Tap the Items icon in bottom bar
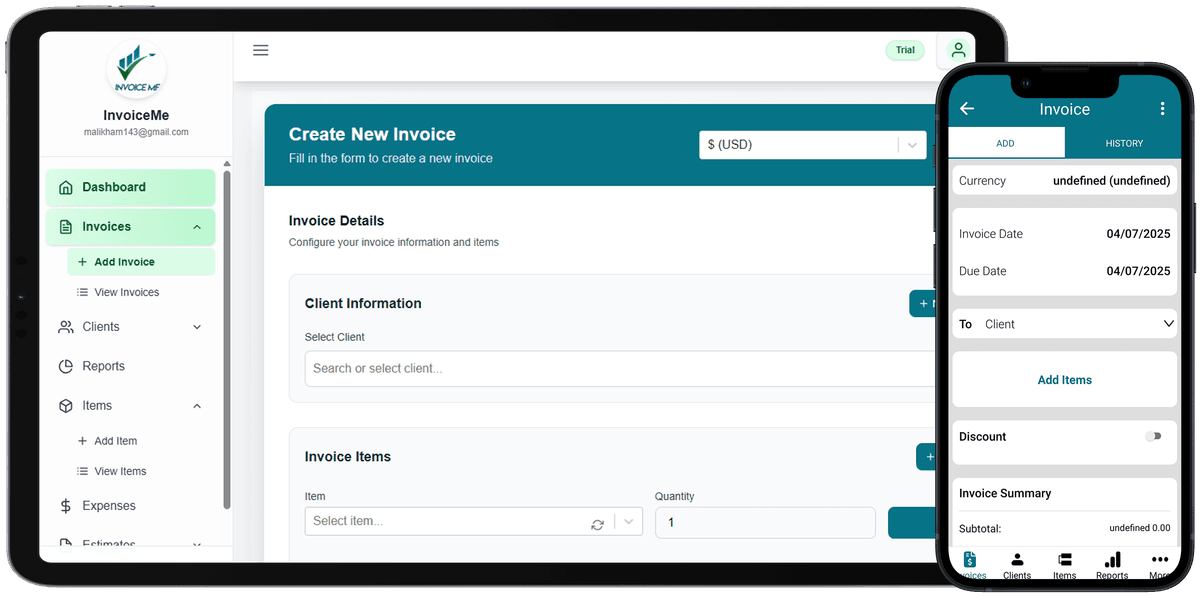The image size is (1200, 596). (1064, 564)
